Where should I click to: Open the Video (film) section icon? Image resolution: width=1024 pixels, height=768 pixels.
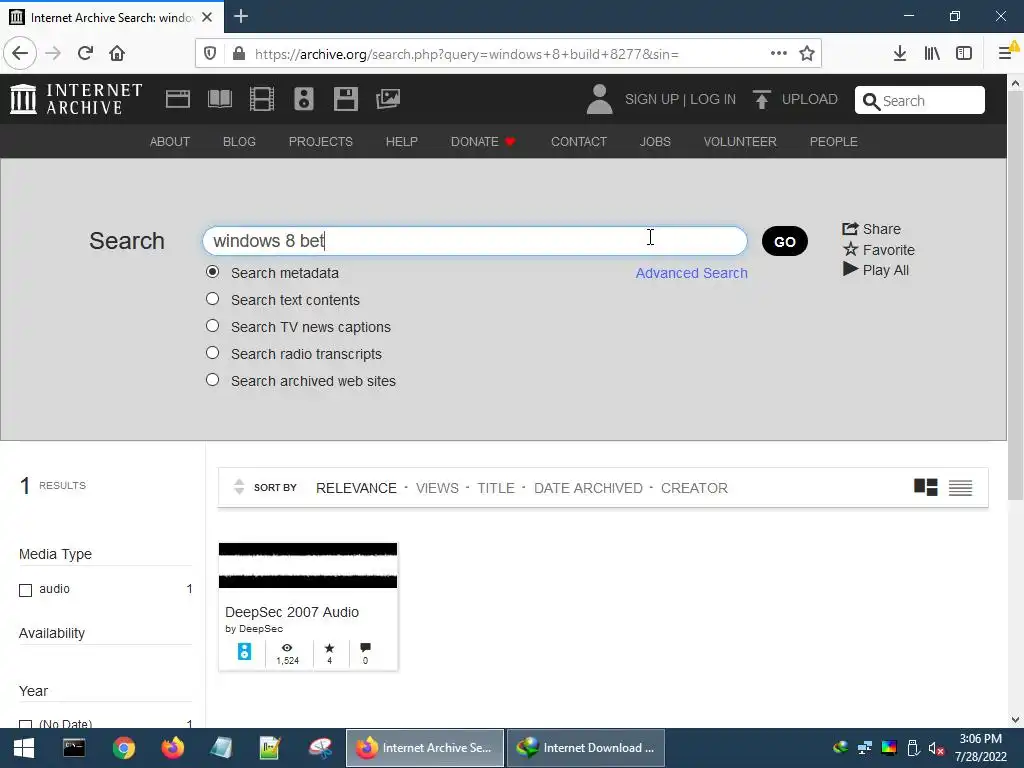click(262, 99)
